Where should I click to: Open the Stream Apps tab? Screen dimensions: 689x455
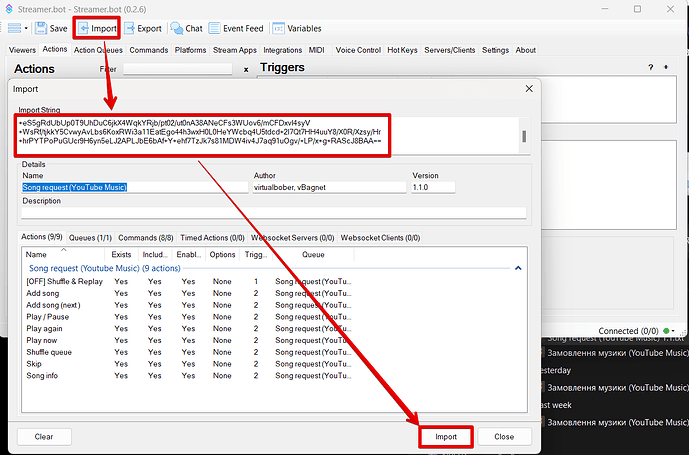coord(235,50)
